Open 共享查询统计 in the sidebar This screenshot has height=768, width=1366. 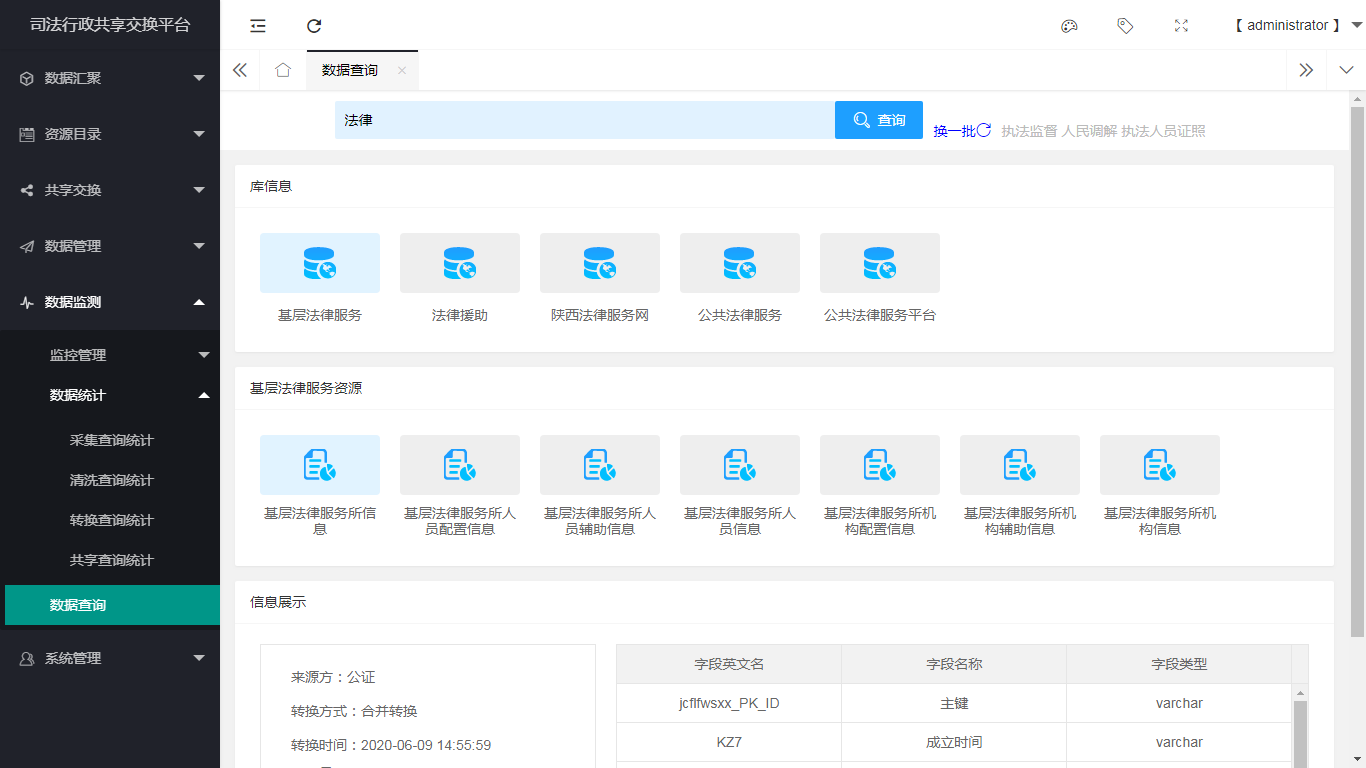(x=112, y=560)
